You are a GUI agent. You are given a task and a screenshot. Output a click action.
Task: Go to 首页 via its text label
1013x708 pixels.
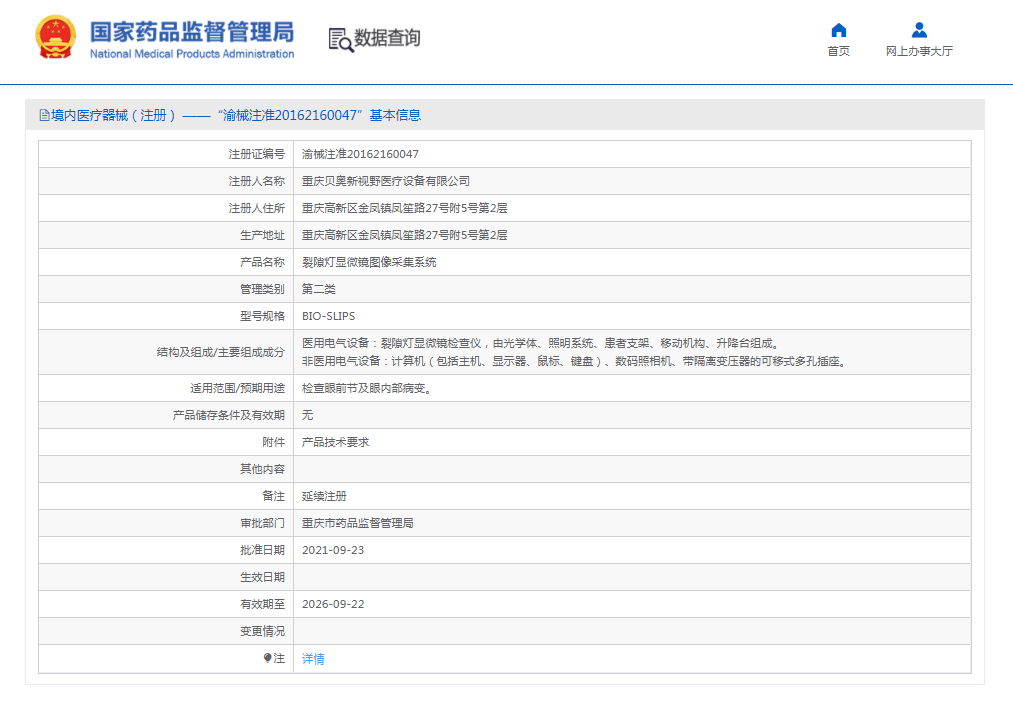point(838,51)
